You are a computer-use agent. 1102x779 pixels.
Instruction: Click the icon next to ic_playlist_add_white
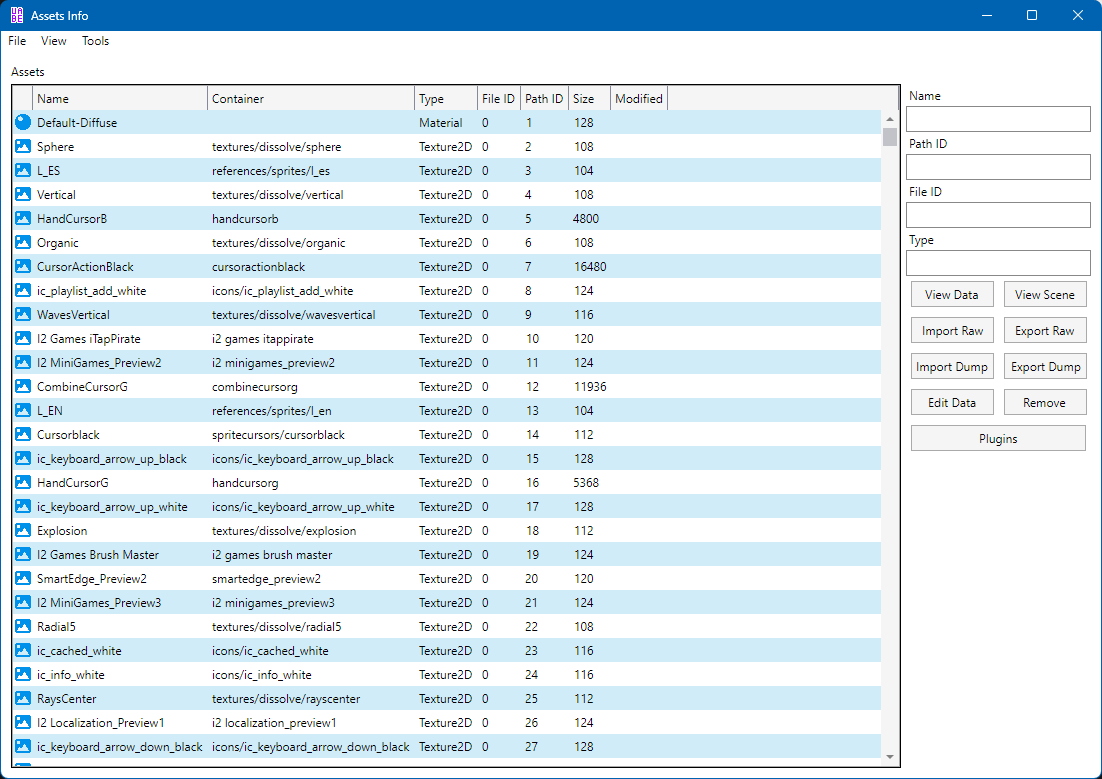[x=23, y=290]
